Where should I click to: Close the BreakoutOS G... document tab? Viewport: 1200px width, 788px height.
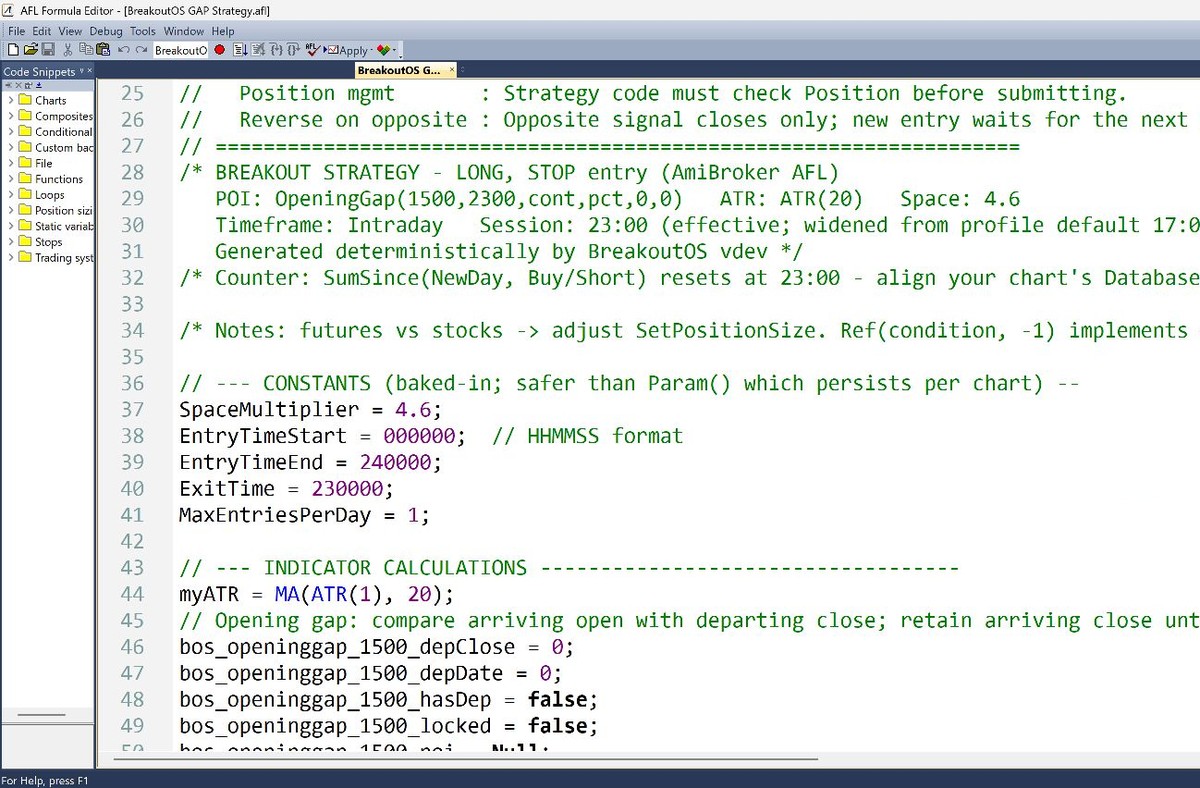pyautogui.click(x=452, y=70)
